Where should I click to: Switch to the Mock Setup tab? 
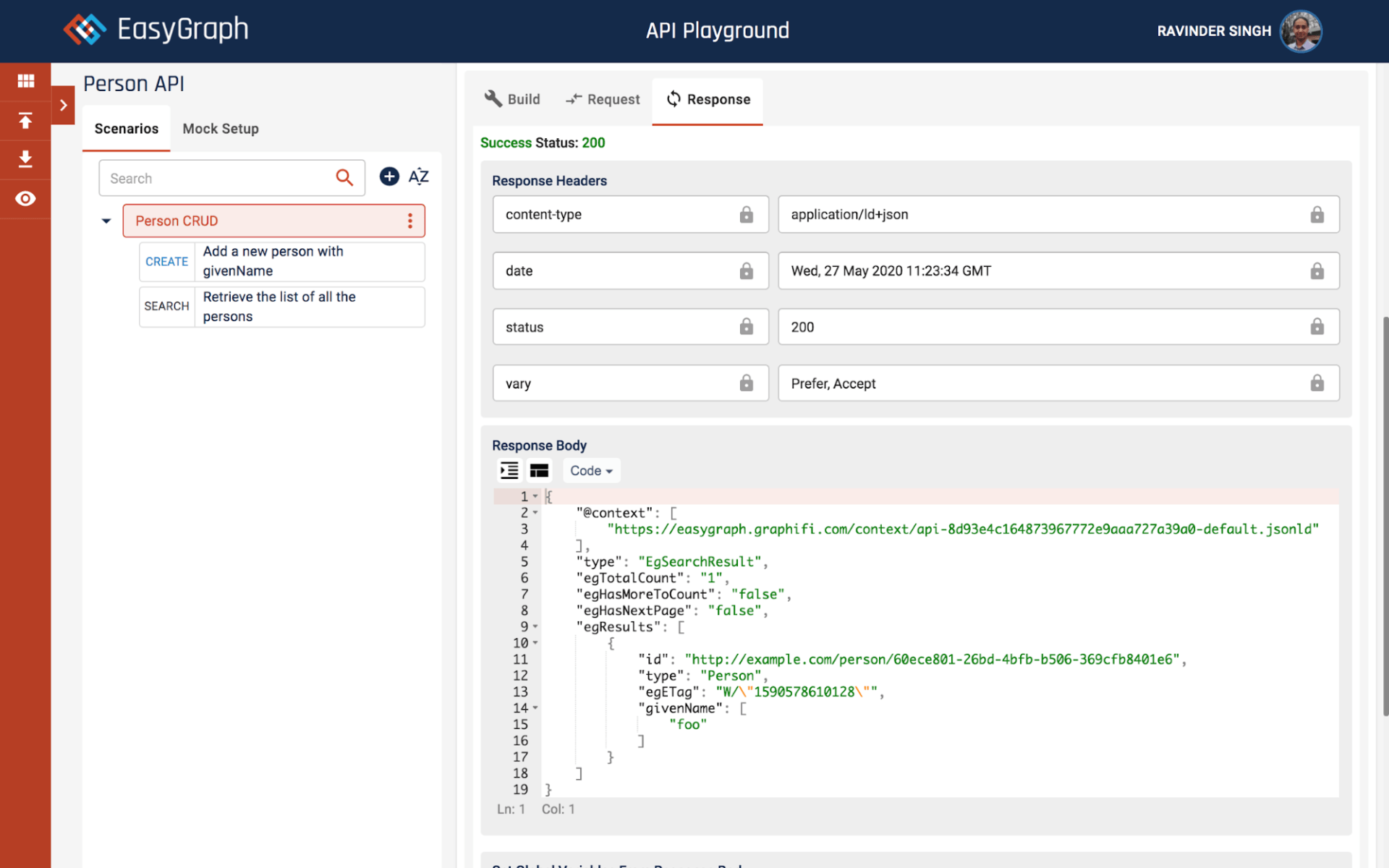pyautogui.click(x=221, y=129)
